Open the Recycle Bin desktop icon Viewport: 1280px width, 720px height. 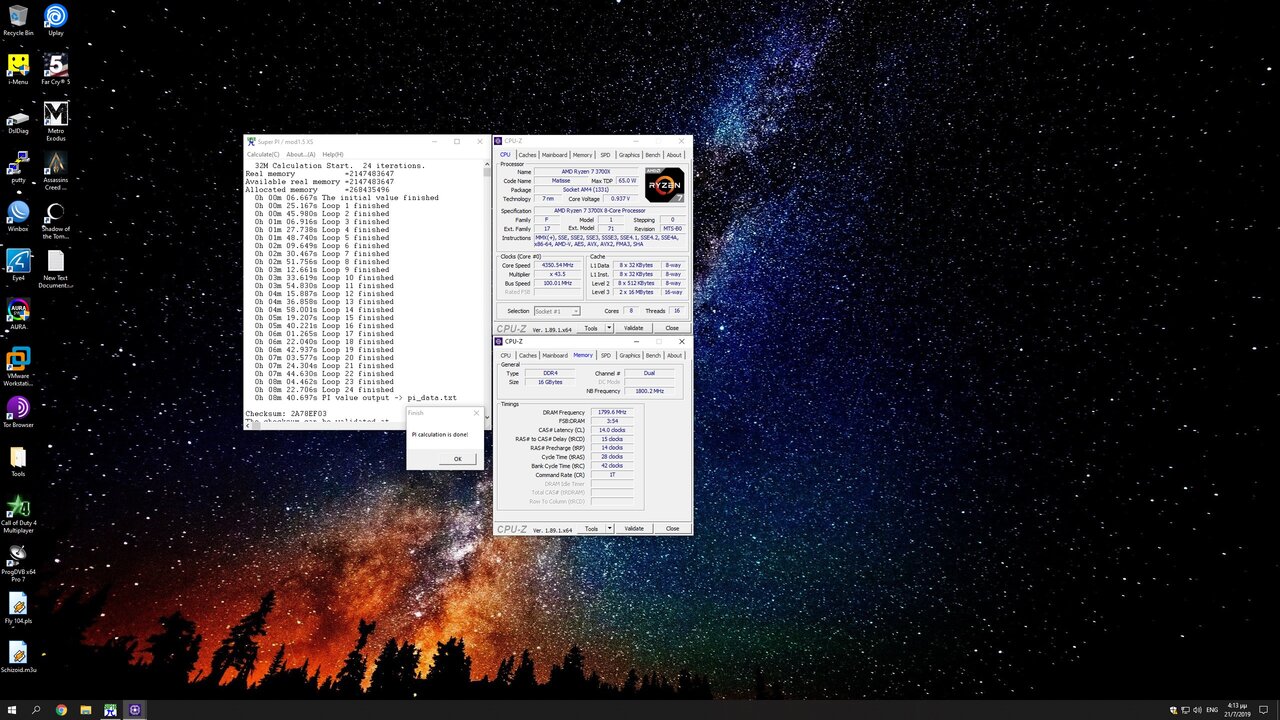click(x=18, y=20)
